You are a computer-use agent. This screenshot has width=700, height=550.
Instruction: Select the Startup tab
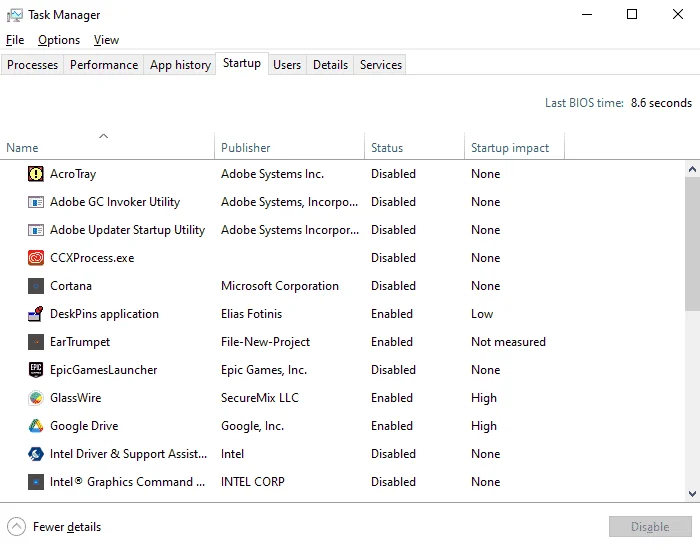click(x=242, y=63)
